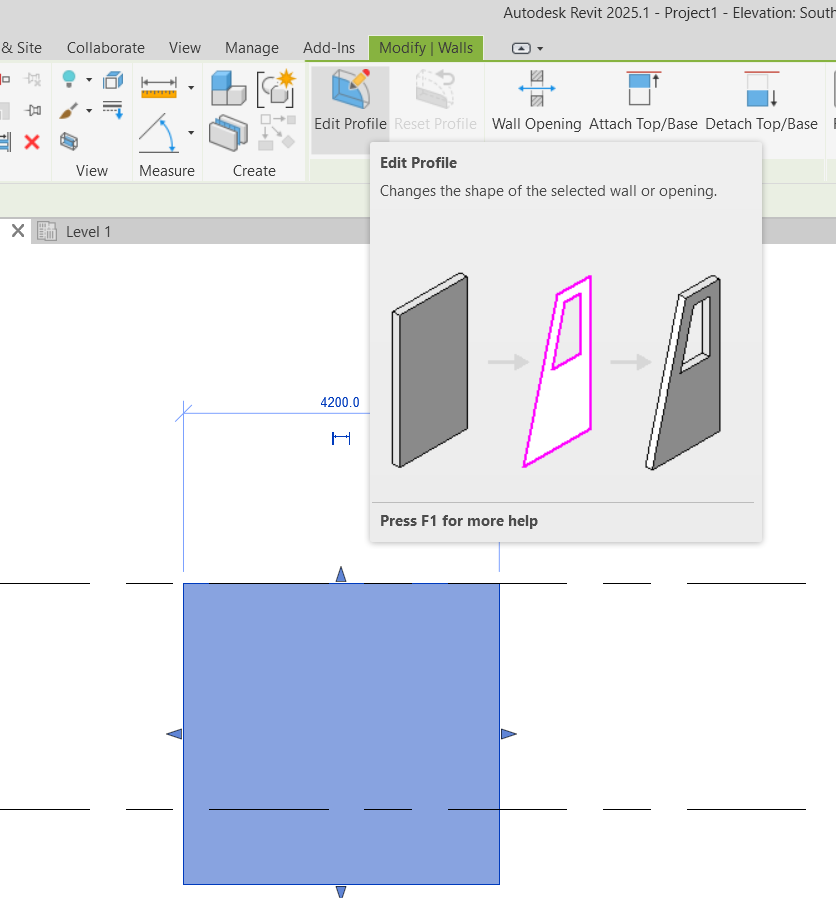Delete the selection with the red X icon
This screenshot has height=898, width=836.
[31, 143]
